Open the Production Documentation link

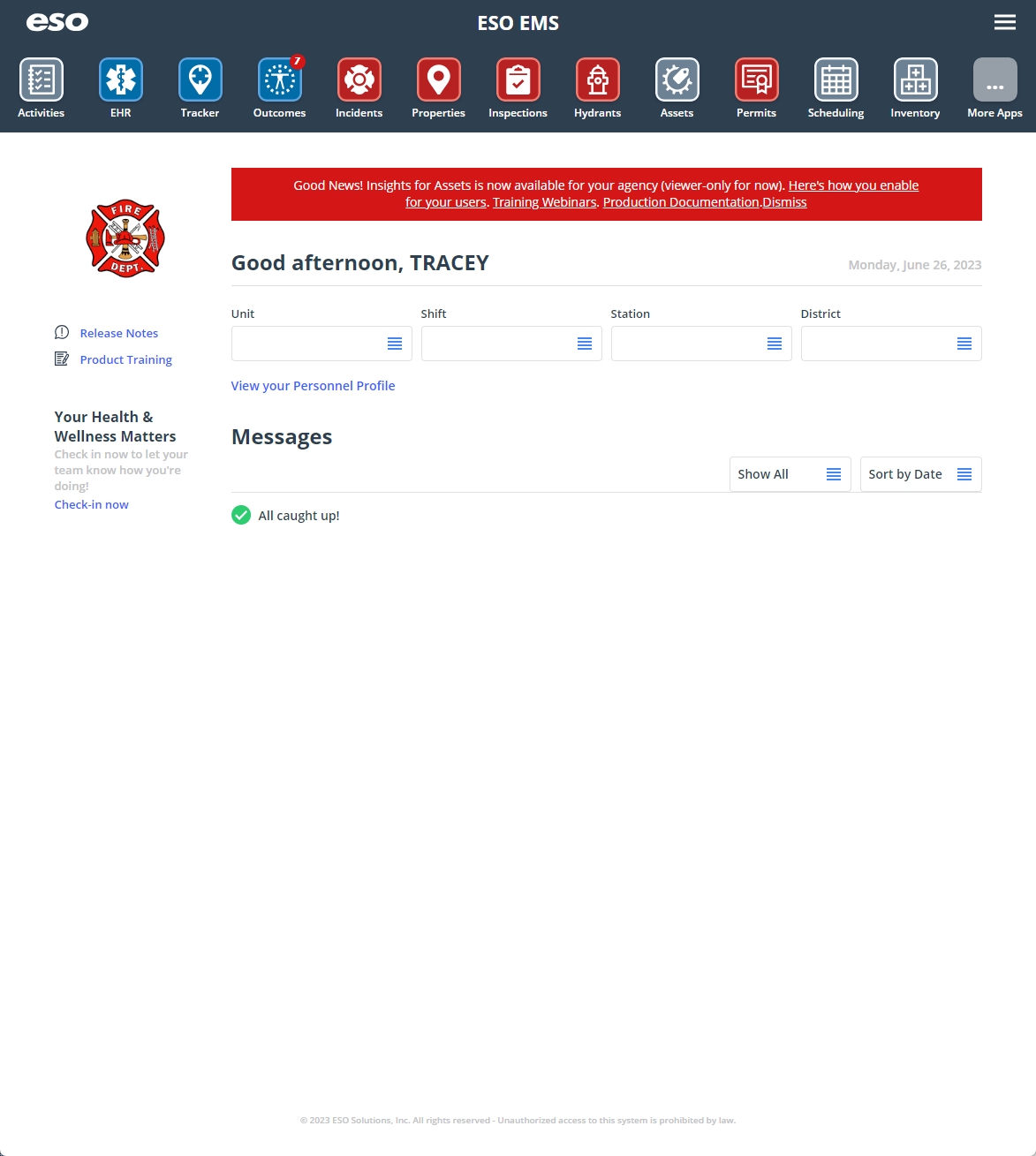click(x=681, y=202)
